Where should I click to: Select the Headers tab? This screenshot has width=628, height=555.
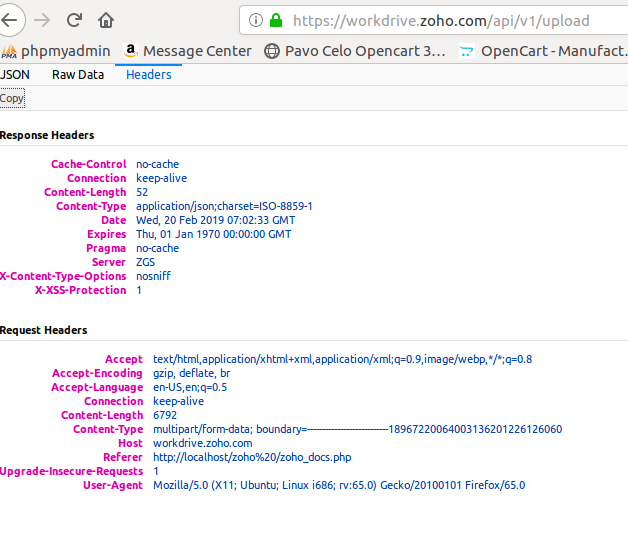(148, 75)
